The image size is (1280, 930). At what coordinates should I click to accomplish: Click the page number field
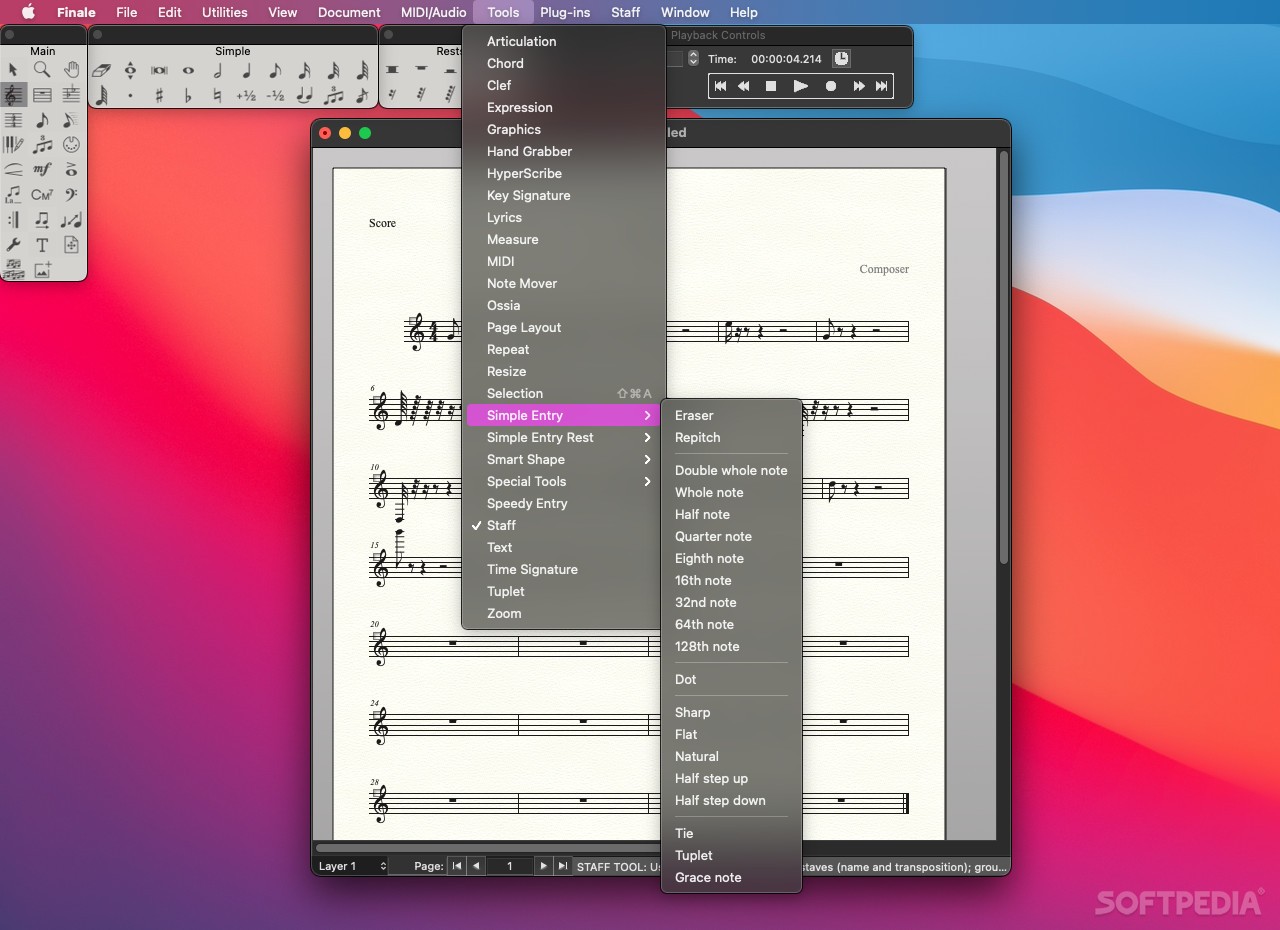(509, 866)
